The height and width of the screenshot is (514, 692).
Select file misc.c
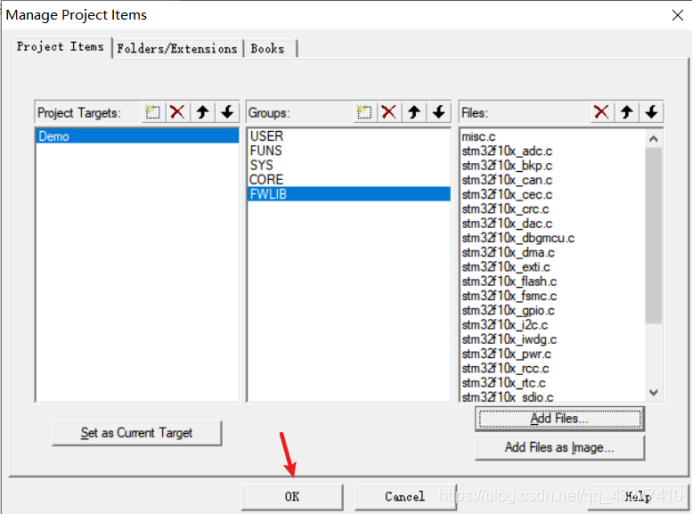tap(553, 137)
